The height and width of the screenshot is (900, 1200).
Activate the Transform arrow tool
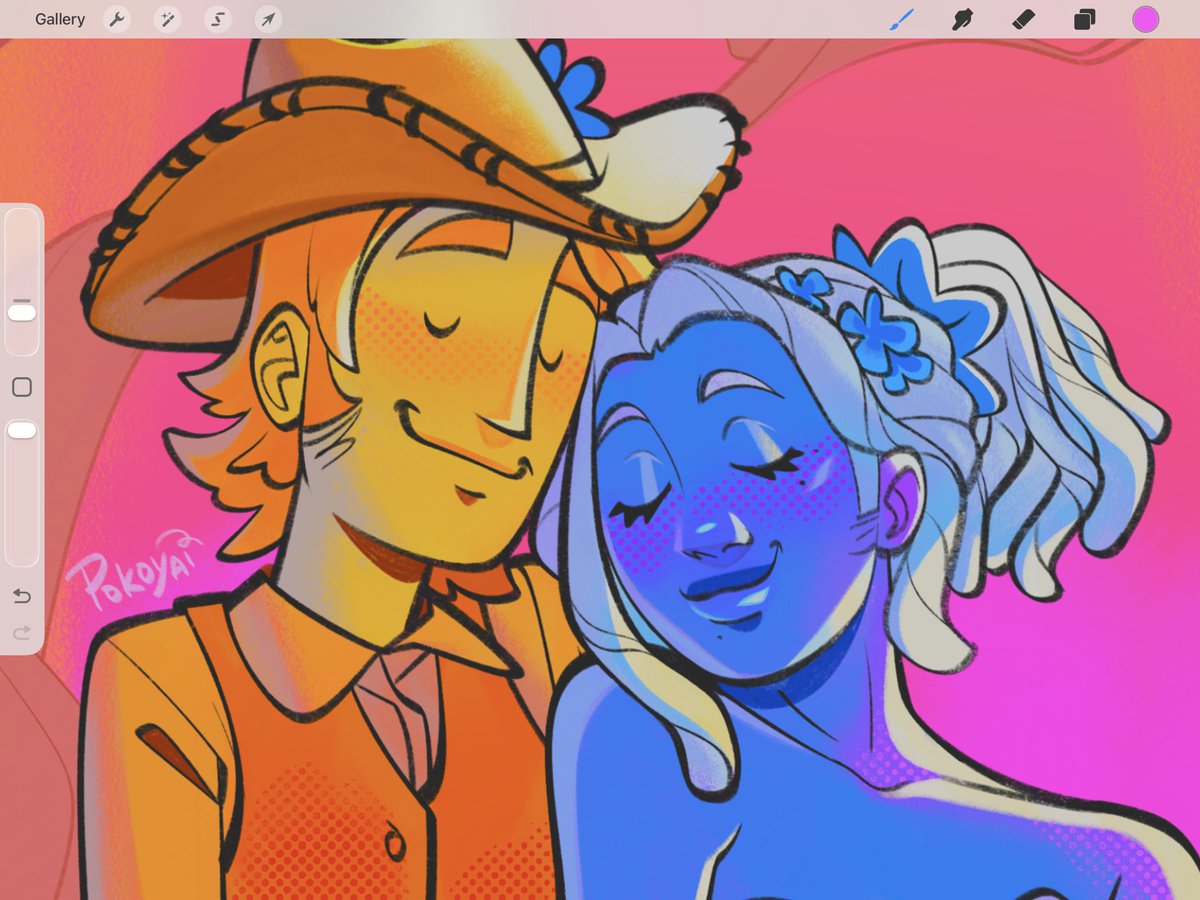tap(268, 19)
